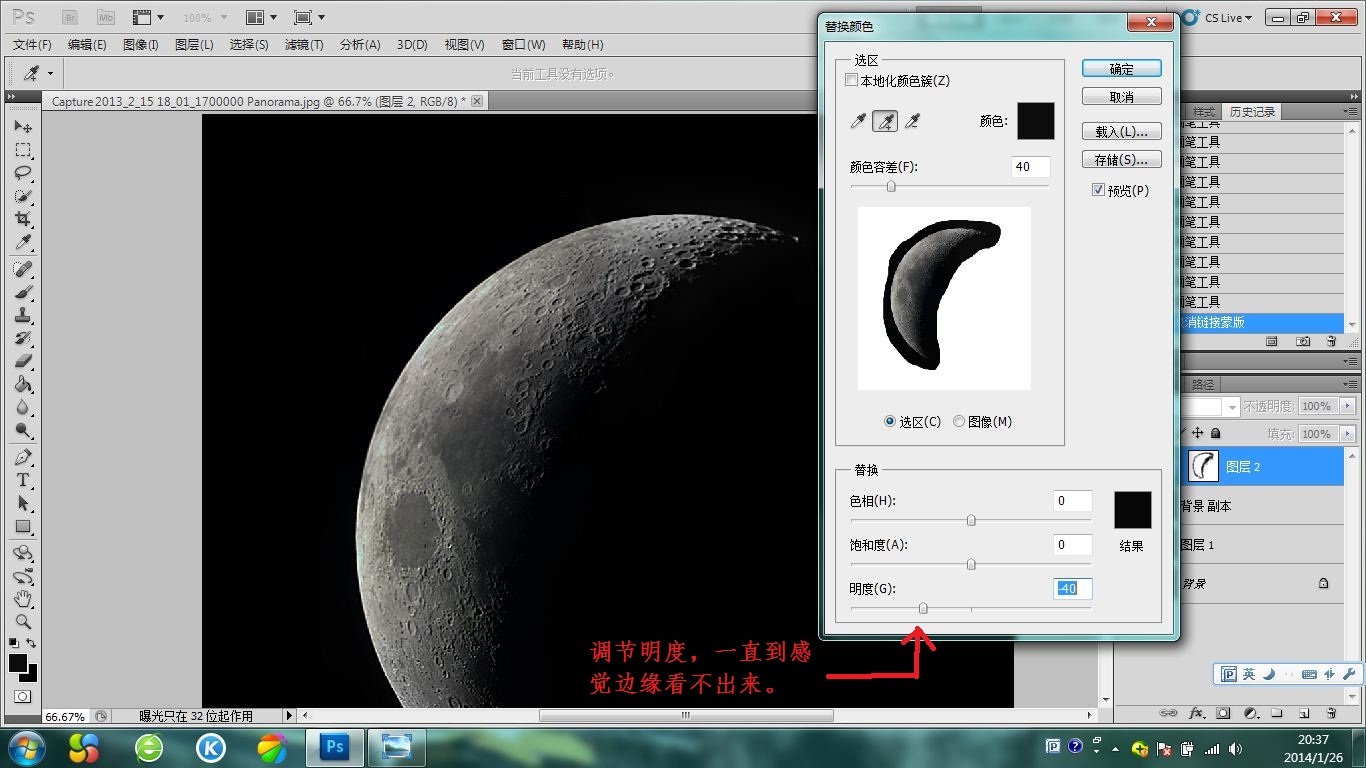Image resolution: width=1366 pixels, height=768 pixels.
Task: Select the Path Selection tool
Action: click(x=23, y=503)
